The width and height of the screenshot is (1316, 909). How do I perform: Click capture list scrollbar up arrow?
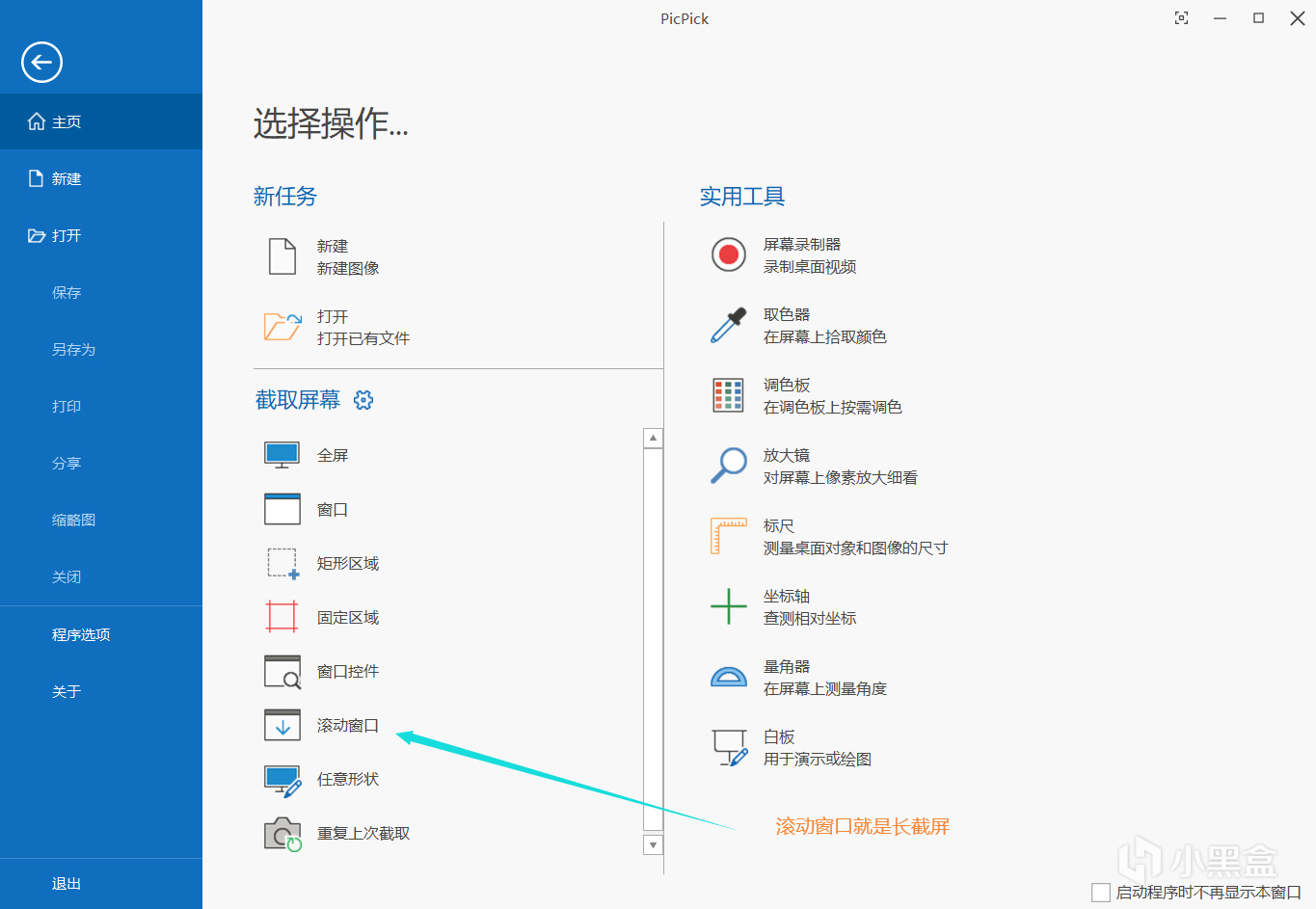tap(654, 439)
